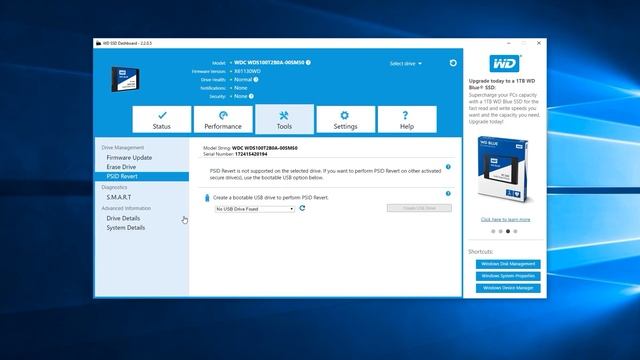Open the Select drive dropdown

click(406, 64)
